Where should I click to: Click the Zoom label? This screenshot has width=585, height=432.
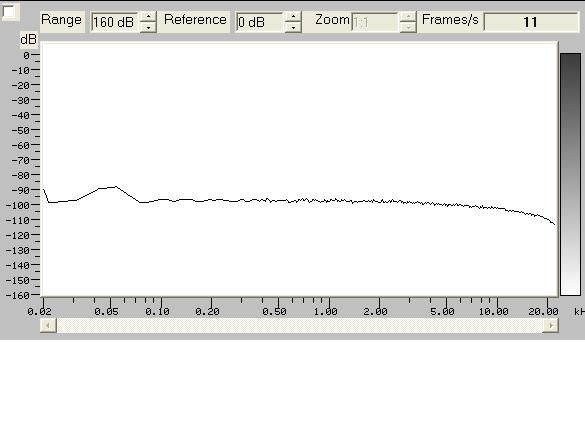coord(332,20)
